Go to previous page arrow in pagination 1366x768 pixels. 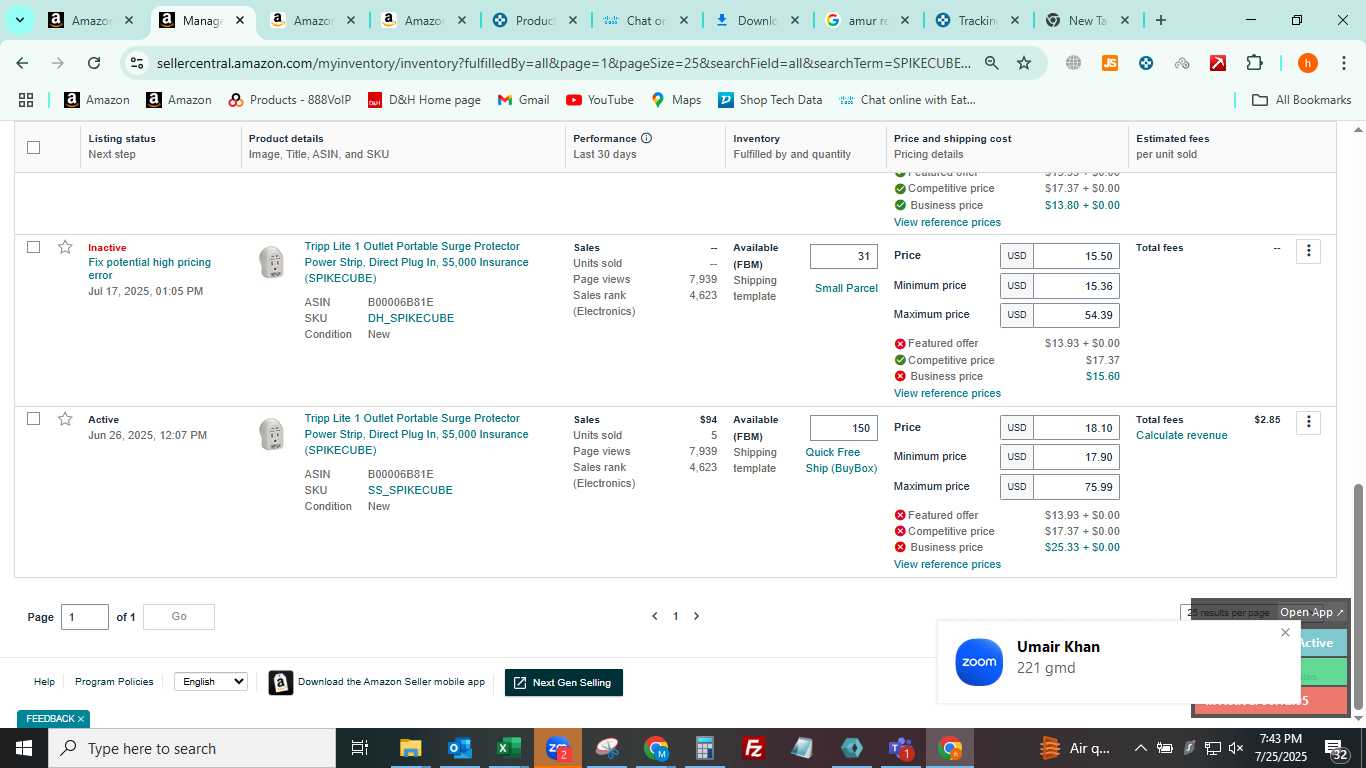coord(655,616)
